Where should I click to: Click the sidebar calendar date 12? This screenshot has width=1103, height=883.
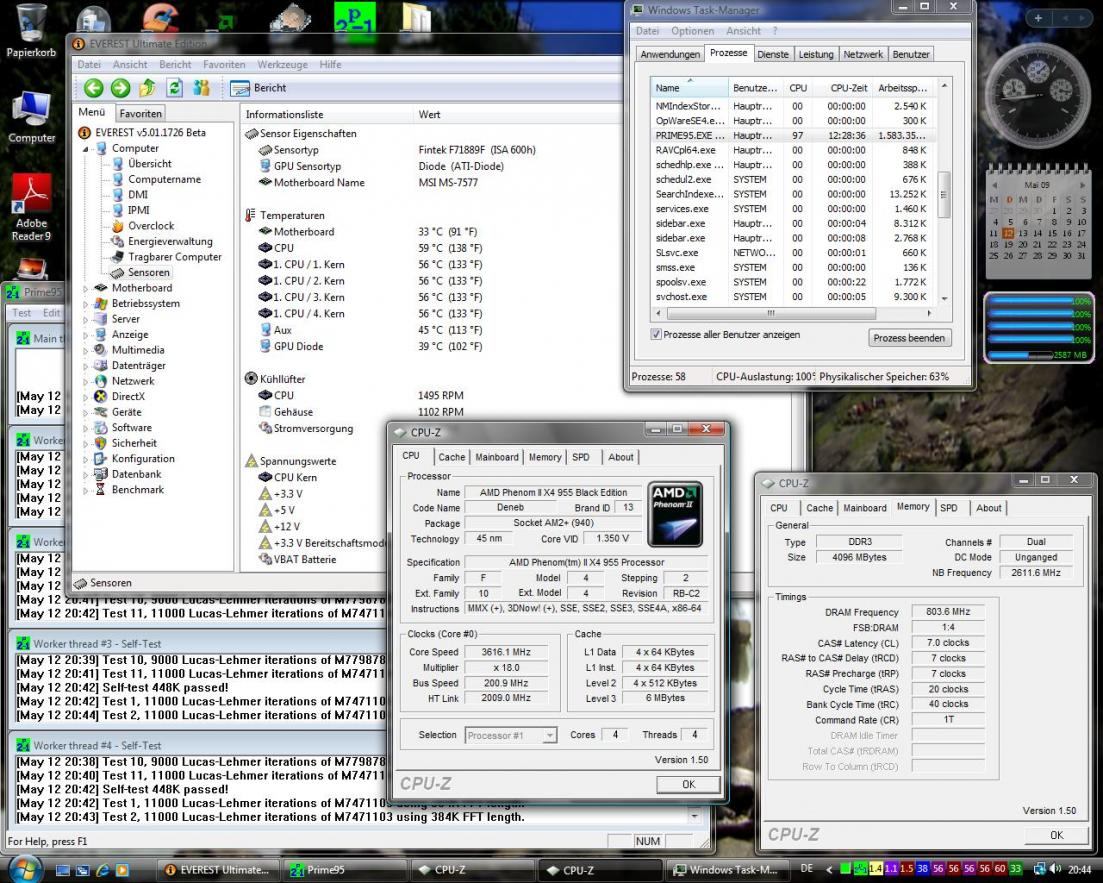tap(1007, 233)
